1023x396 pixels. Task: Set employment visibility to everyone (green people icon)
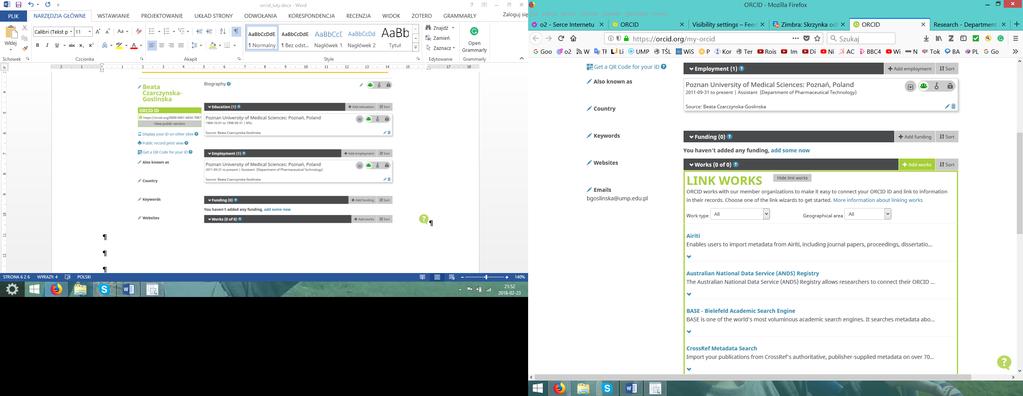click(924, 86)
